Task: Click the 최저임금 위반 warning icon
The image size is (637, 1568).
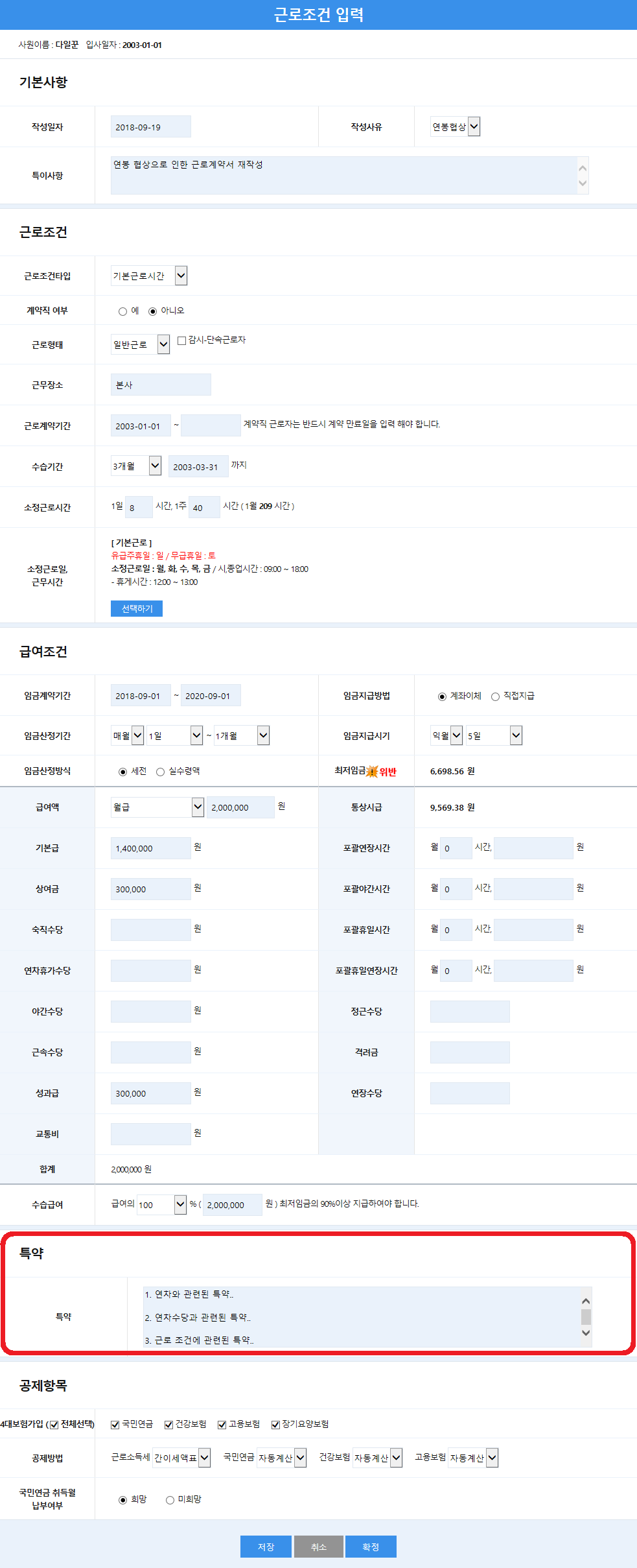Action: 372,771
